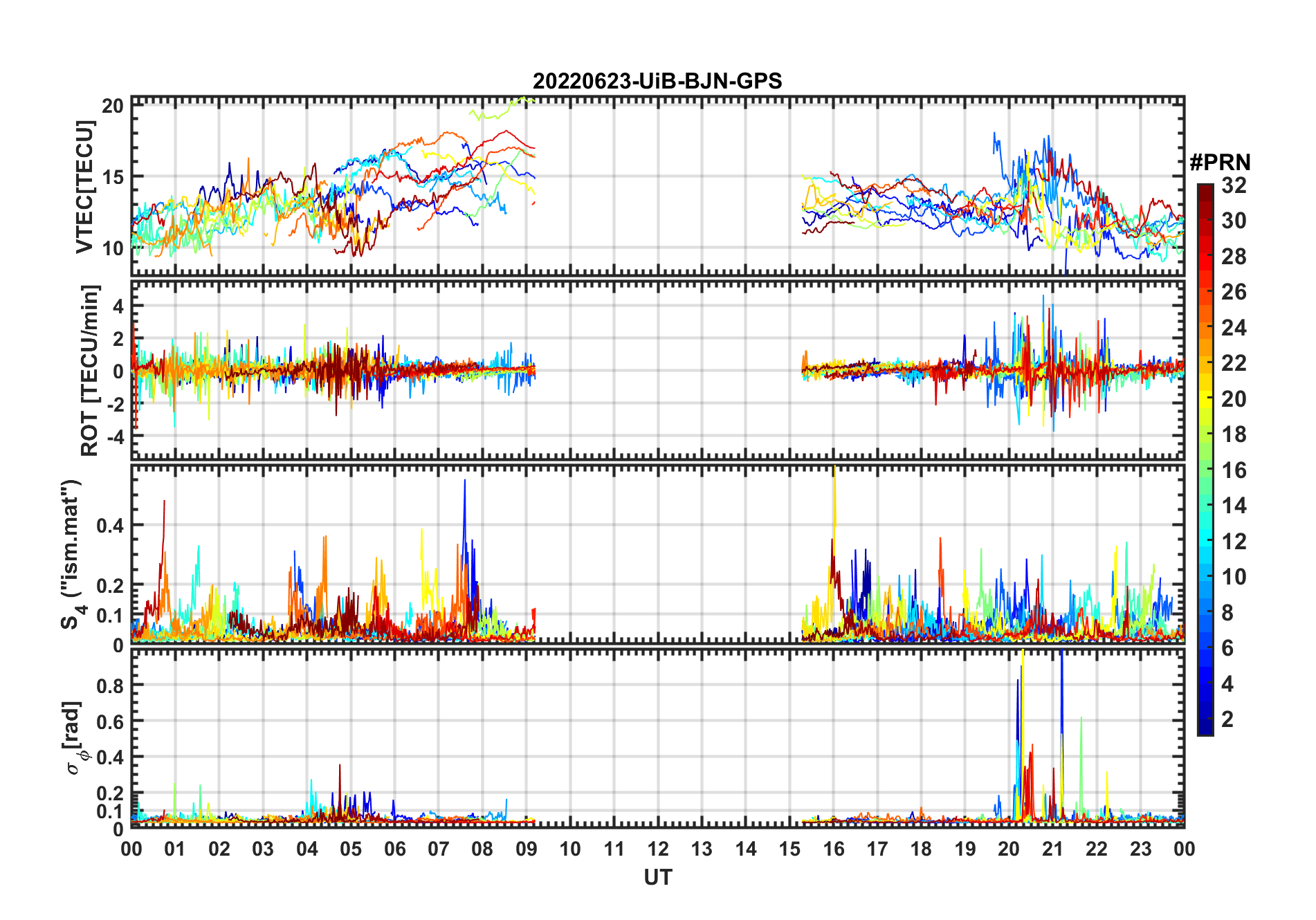
Task: Click colorbar tick label 32
Action: pos(1234,185)
